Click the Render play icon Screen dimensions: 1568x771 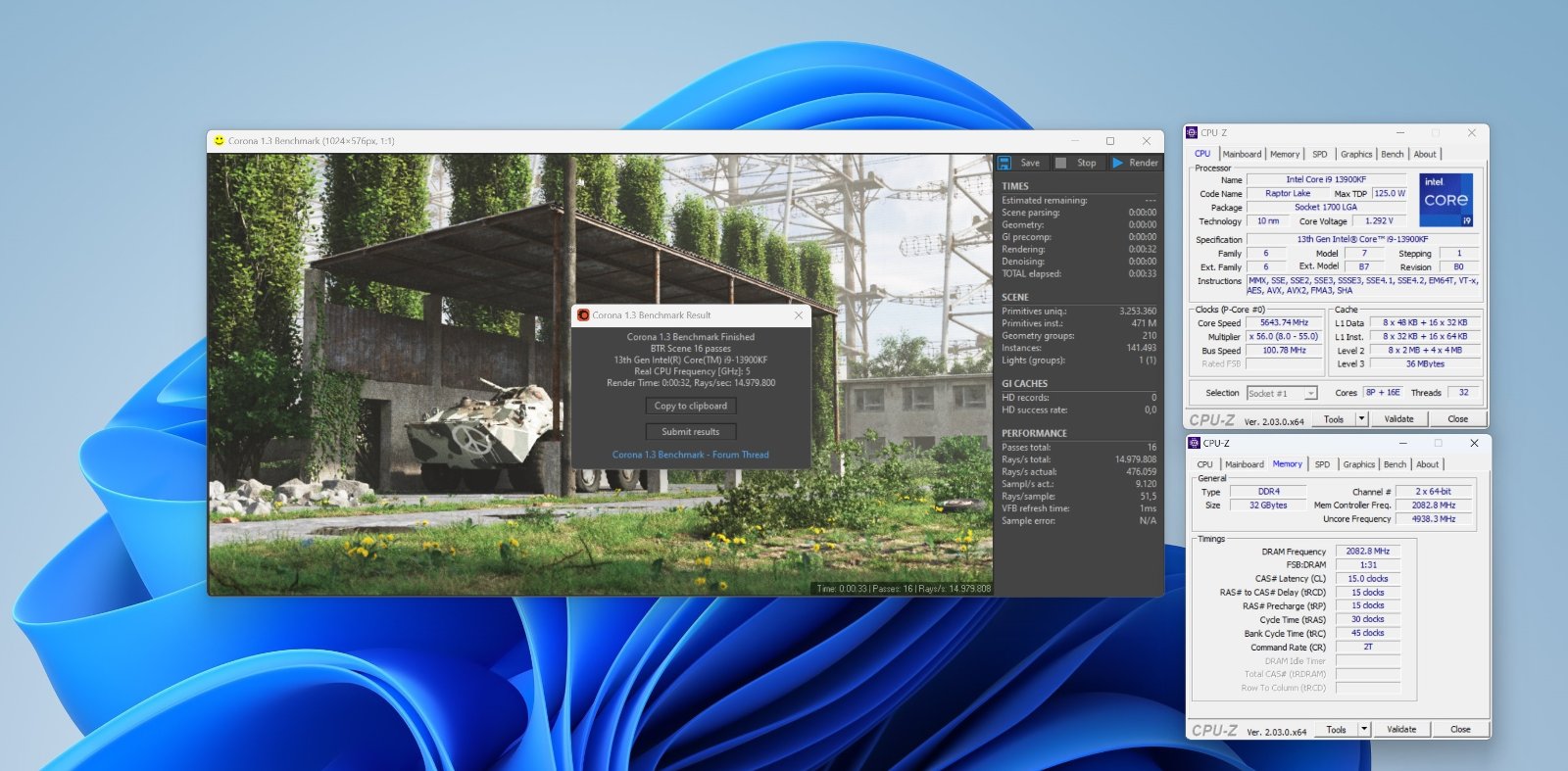point(1117,163)
